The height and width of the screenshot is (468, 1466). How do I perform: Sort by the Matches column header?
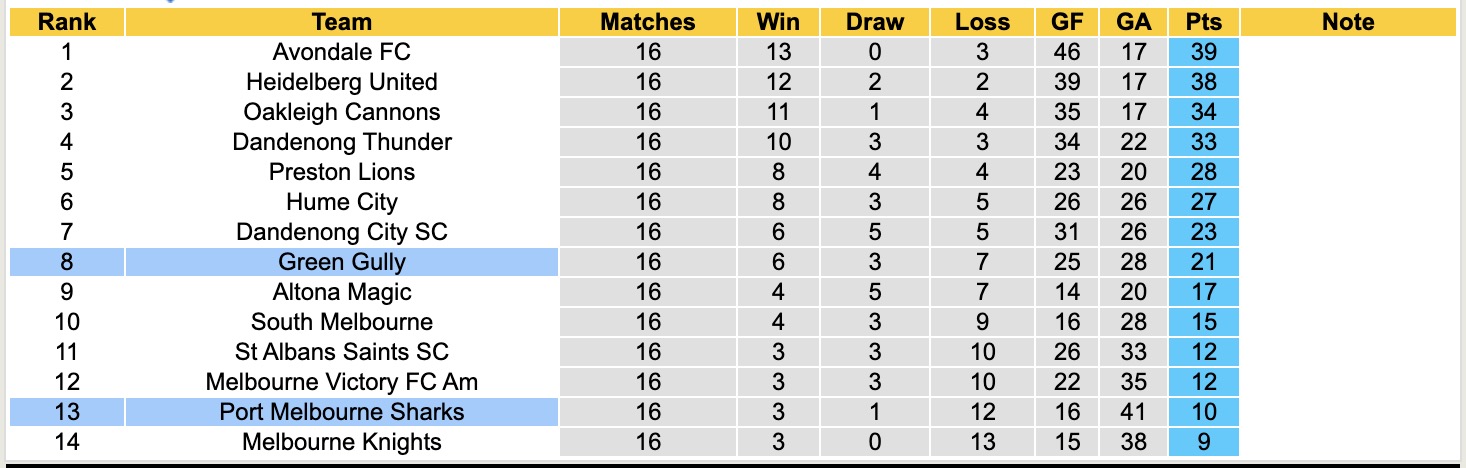647,22
